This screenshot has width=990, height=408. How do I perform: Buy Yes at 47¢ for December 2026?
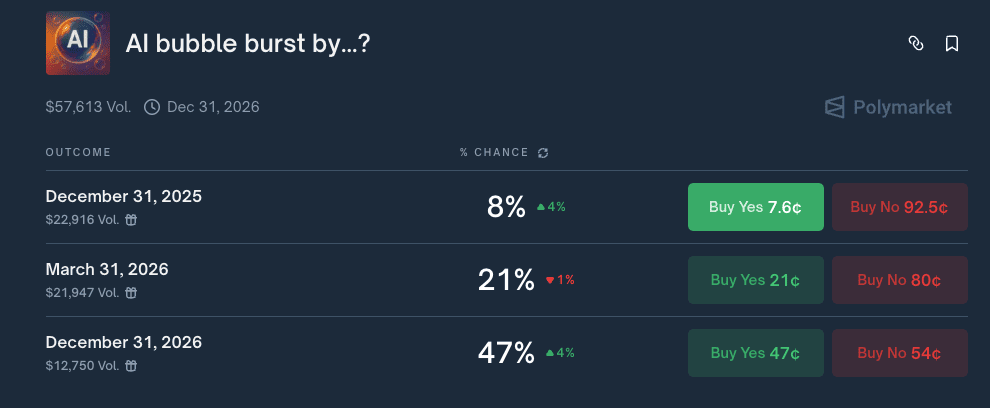coord(755,353)
